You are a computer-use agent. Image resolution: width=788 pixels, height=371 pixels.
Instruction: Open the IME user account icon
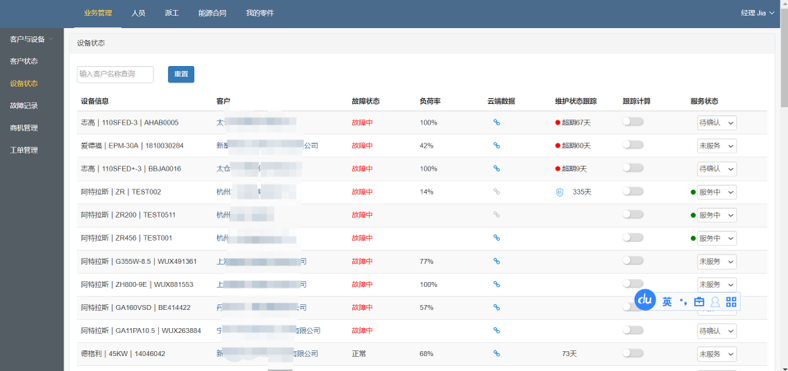(x=715, y=302)
